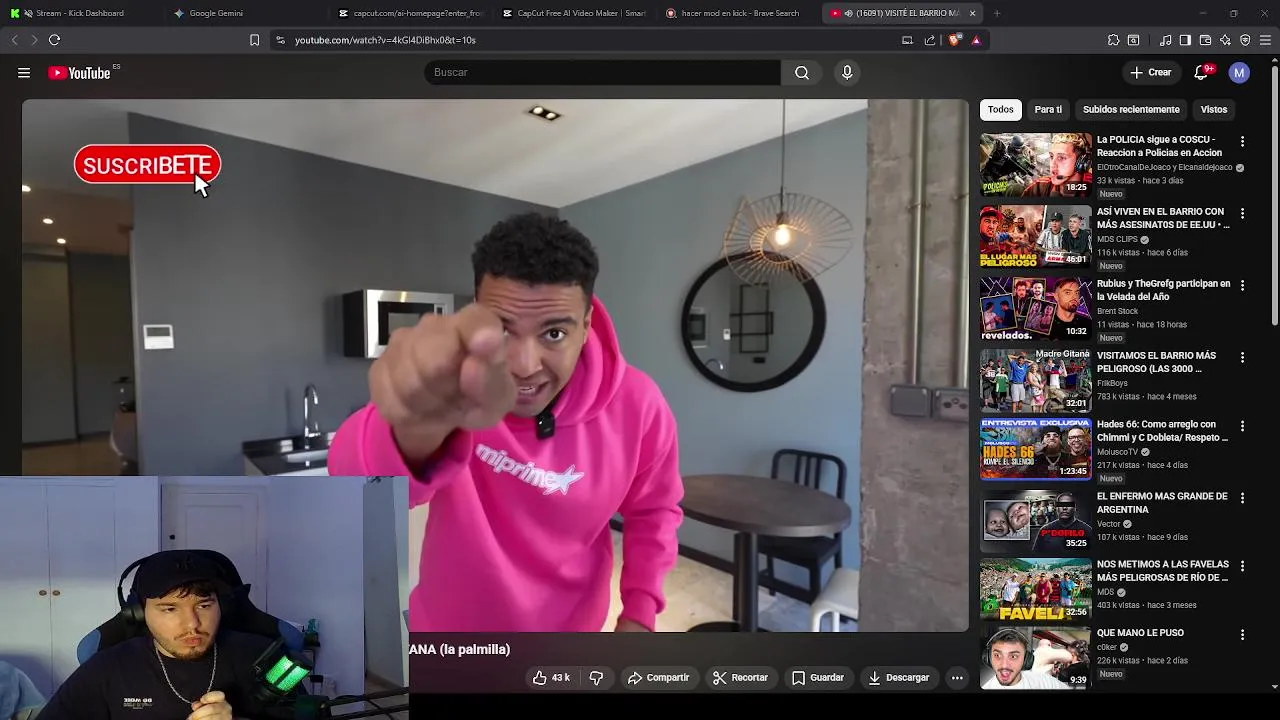The width and height of the screenshot is (1280, 720).
Task: Select the Vistos filter chip
Action: [1213, 109]
